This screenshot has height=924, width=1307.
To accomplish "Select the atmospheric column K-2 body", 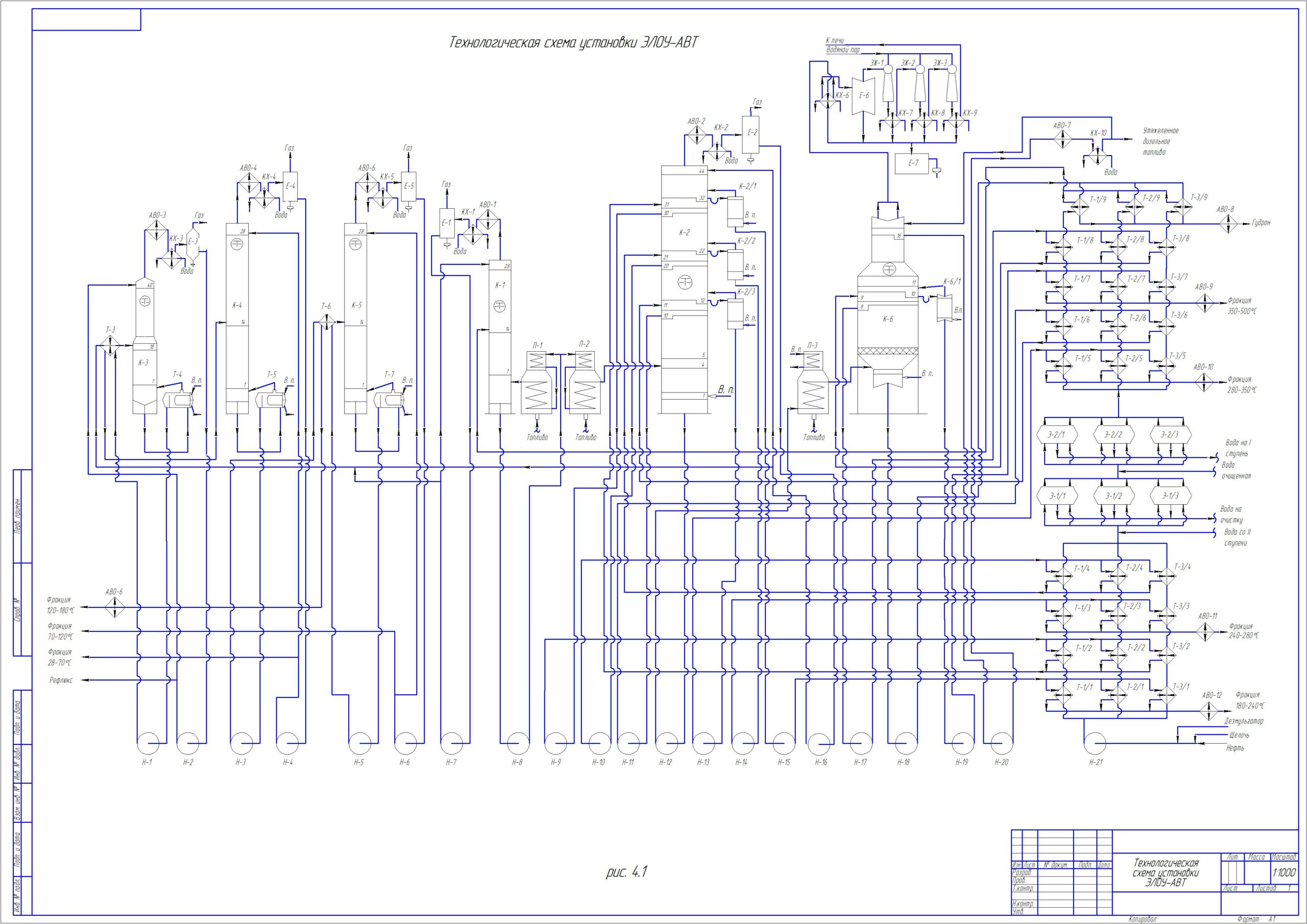I will [684, 289].
